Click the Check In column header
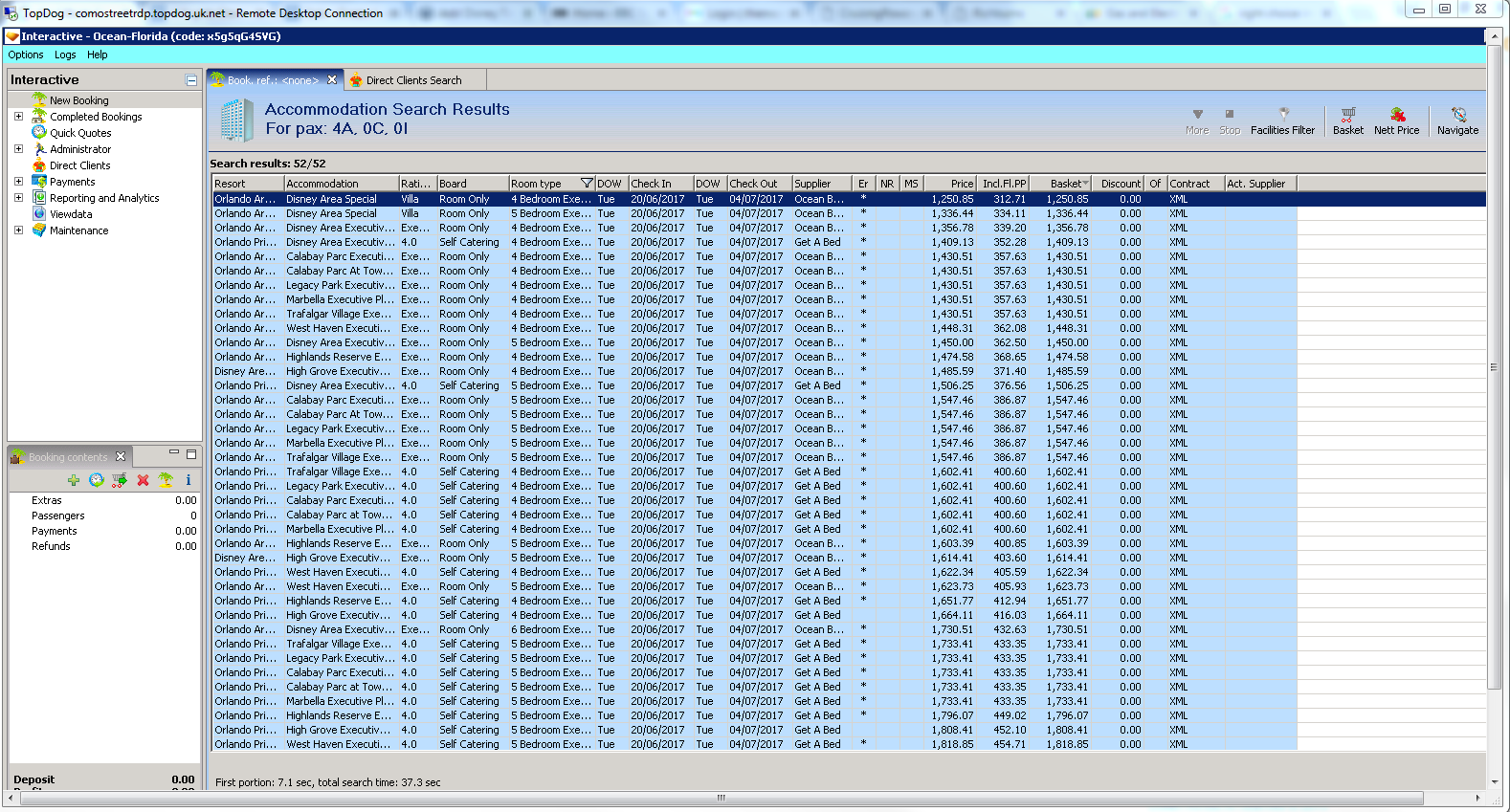Viewport: 1510px width, 812px height. [x=660, y=184]
